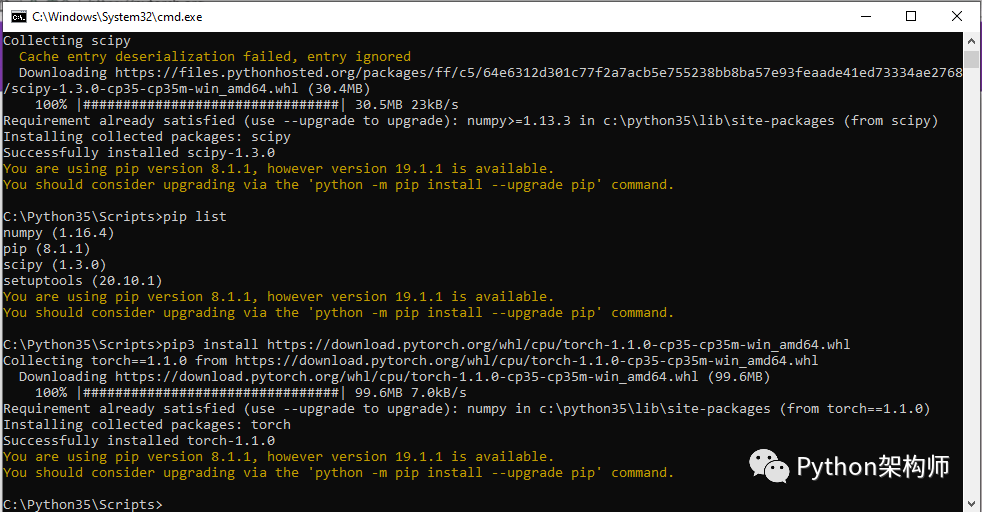The image size is (982, 512).
Task: Click the 99.6MB 7.0kB/s progress bar line
Action: coord(251,393)
